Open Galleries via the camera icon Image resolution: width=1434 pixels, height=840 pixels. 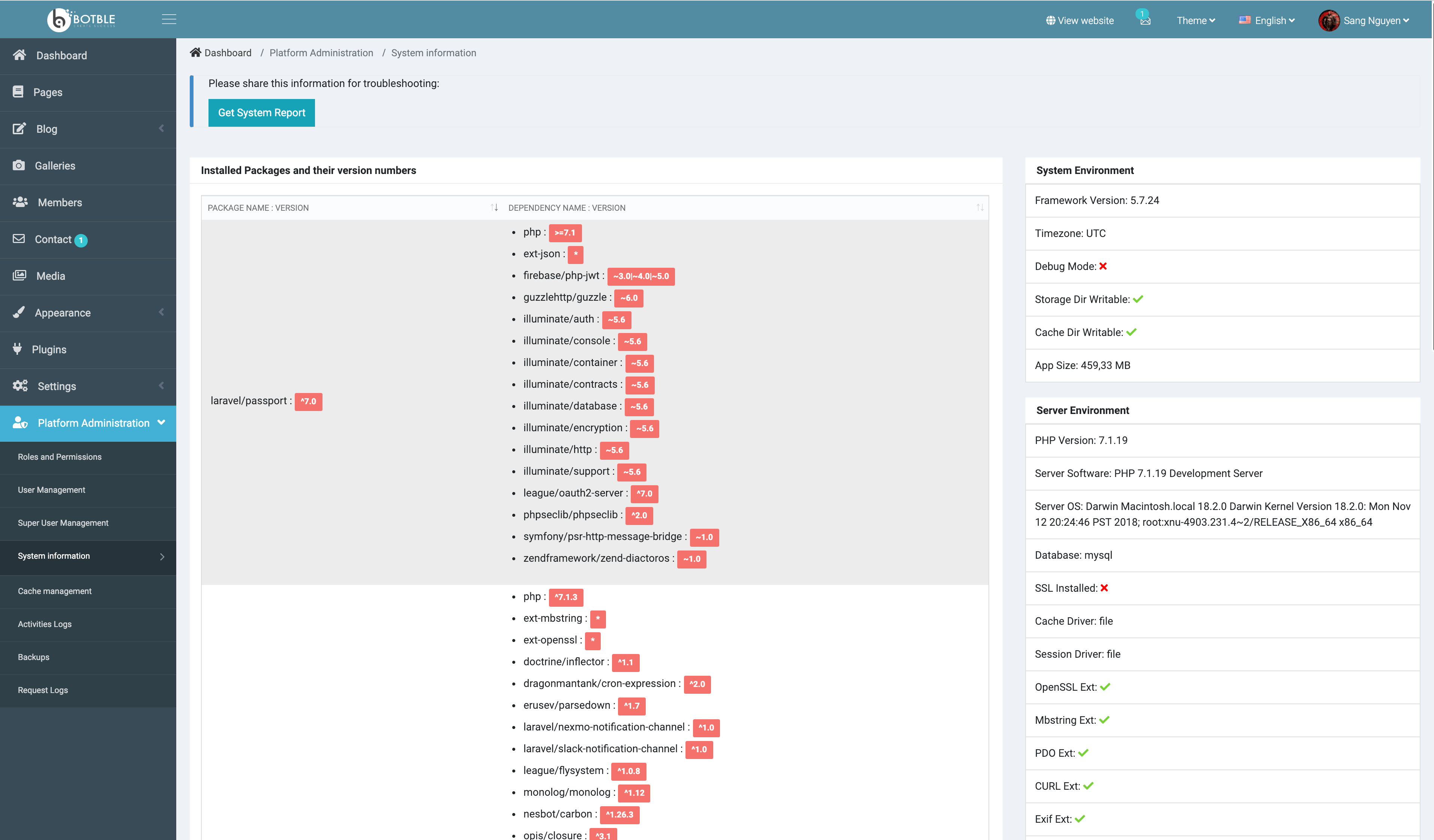pos(19,166)
